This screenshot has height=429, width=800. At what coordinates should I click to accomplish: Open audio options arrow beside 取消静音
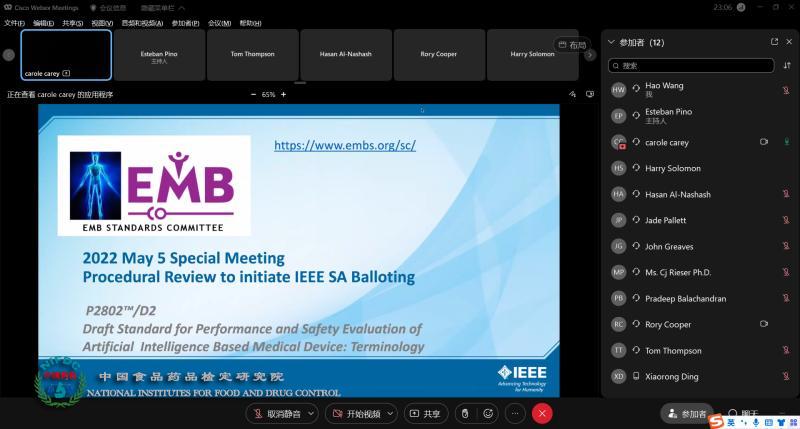311,414
